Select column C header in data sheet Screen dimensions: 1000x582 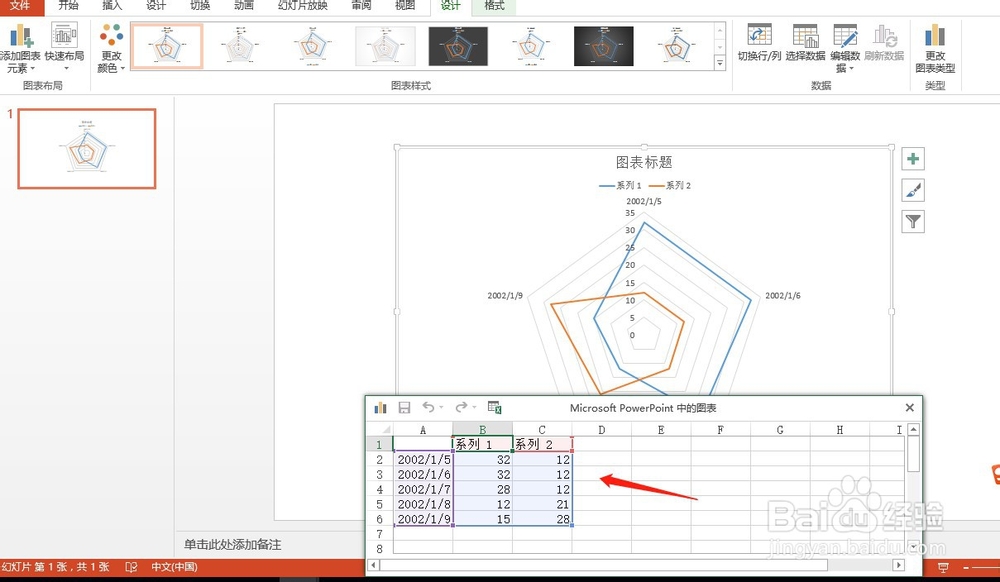point(542,430)
